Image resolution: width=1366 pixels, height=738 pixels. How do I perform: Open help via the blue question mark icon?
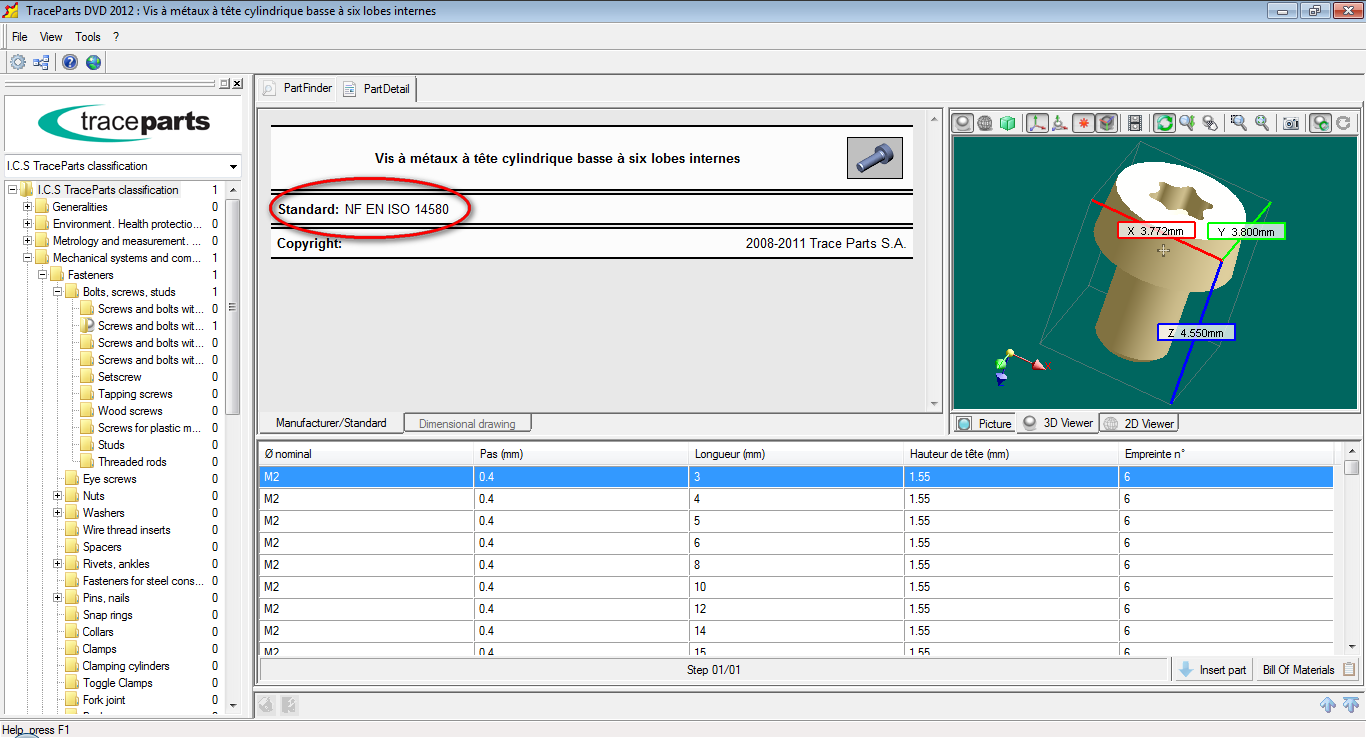(70, 62)
